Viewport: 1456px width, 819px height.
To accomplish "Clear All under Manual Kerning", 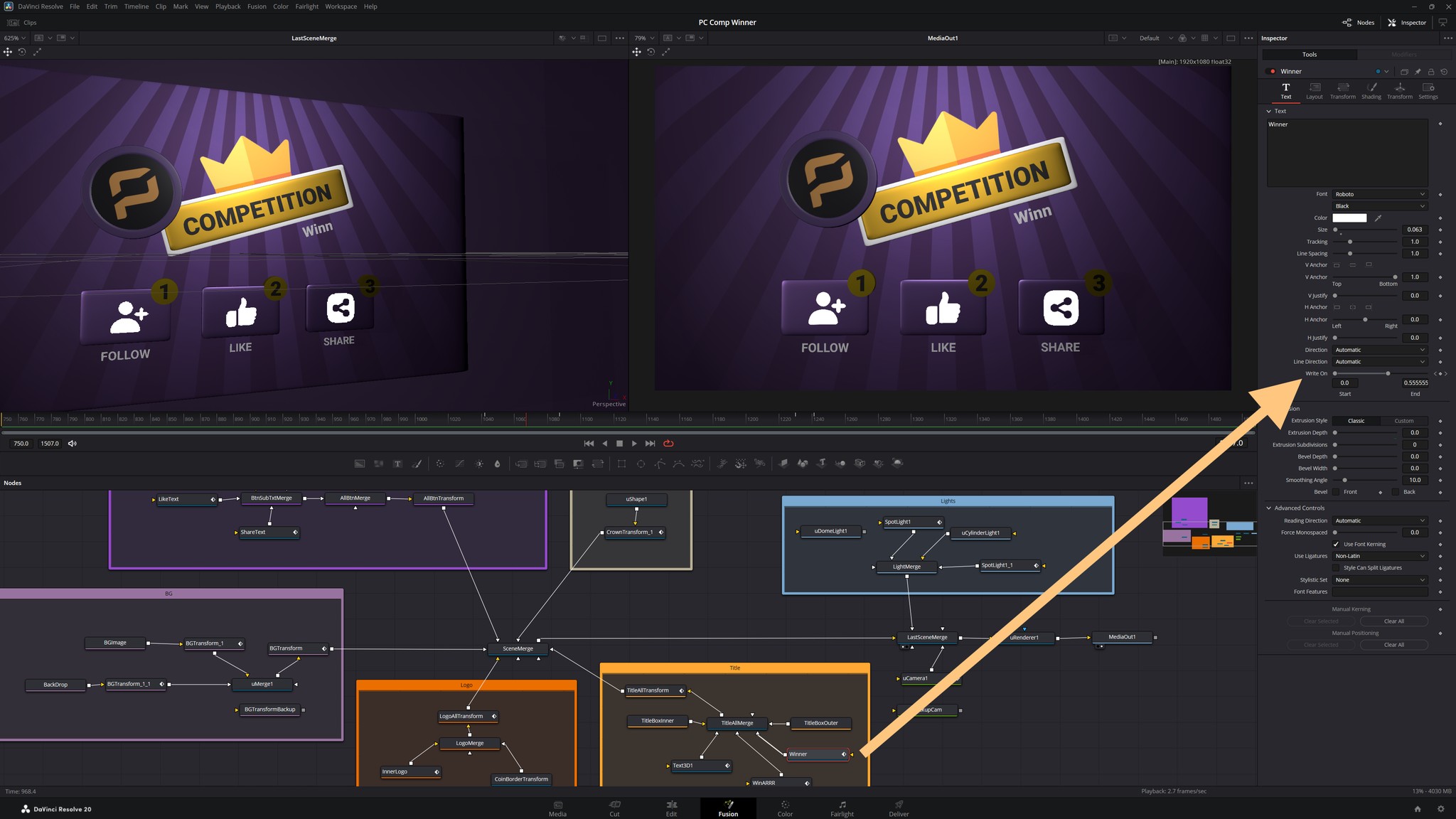I will click(1393, 621).
